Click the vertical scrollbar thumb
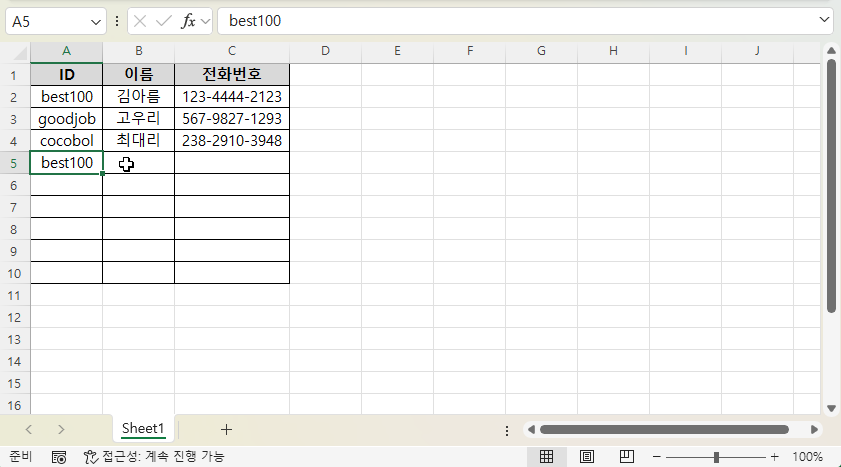 [x=831, y=186]
